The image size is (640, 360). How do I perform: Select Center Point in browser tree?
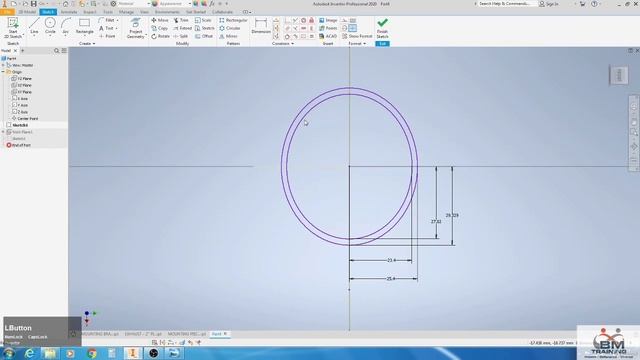point(25,118)
